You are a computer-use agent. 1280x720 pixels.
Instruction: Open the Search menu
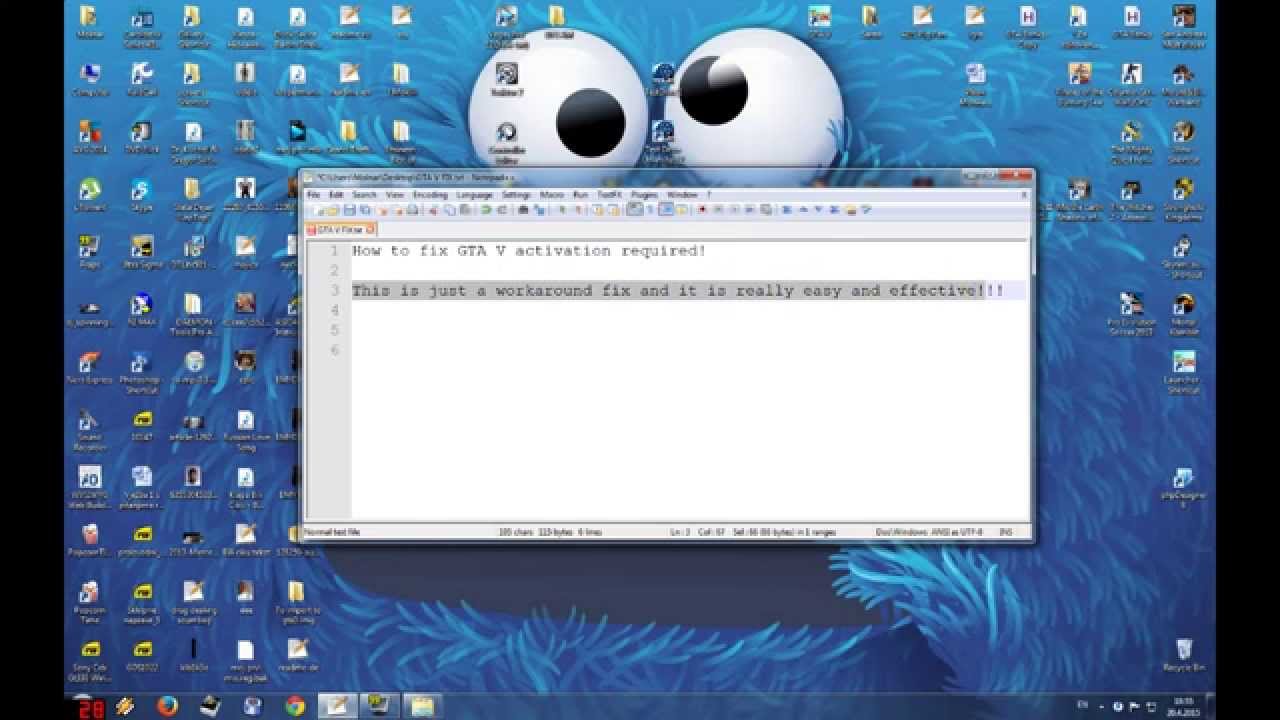(x=364, y=194)
